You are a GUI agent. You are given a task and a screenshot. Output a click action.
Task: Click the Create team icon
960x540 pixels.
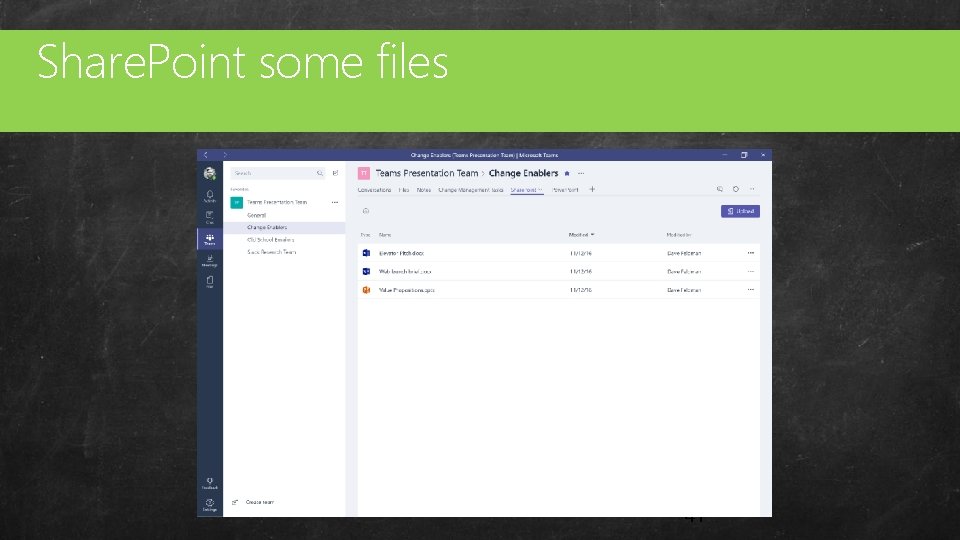[235, 502]
